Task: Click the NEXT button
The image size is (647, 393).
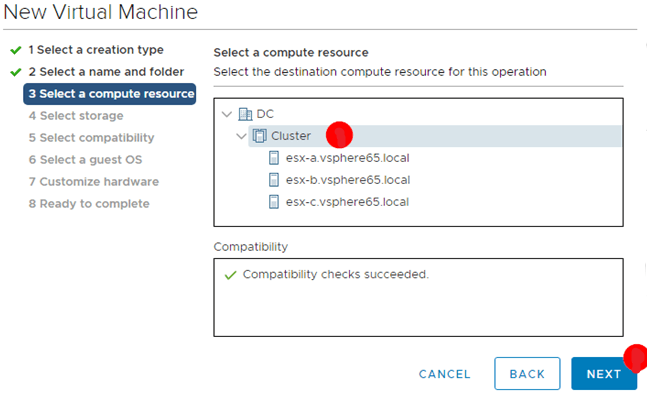Action: [x=604, y=374]
